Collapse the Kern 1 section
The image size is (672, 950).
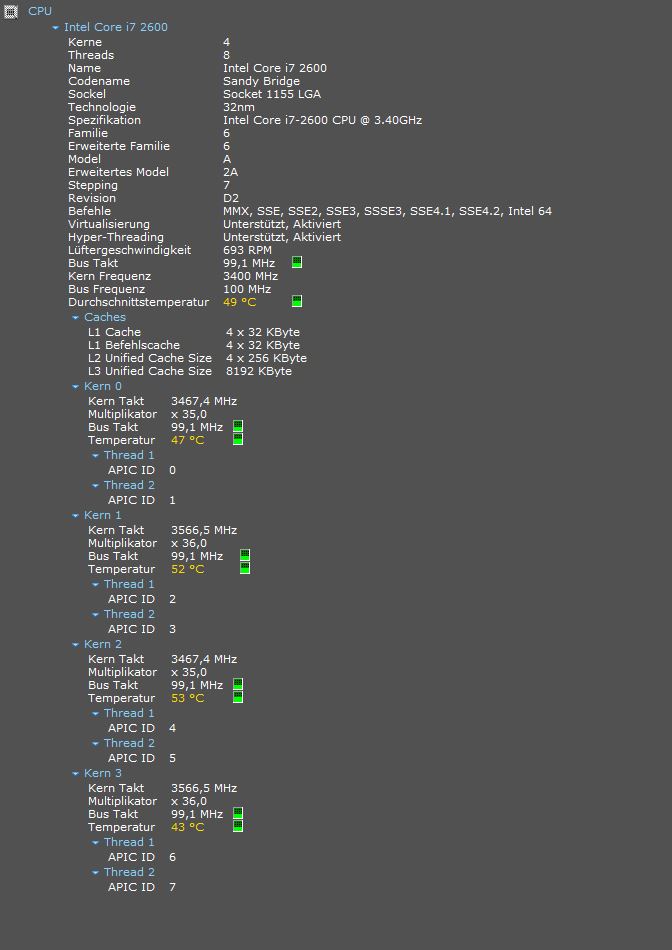tap(76, 516)
